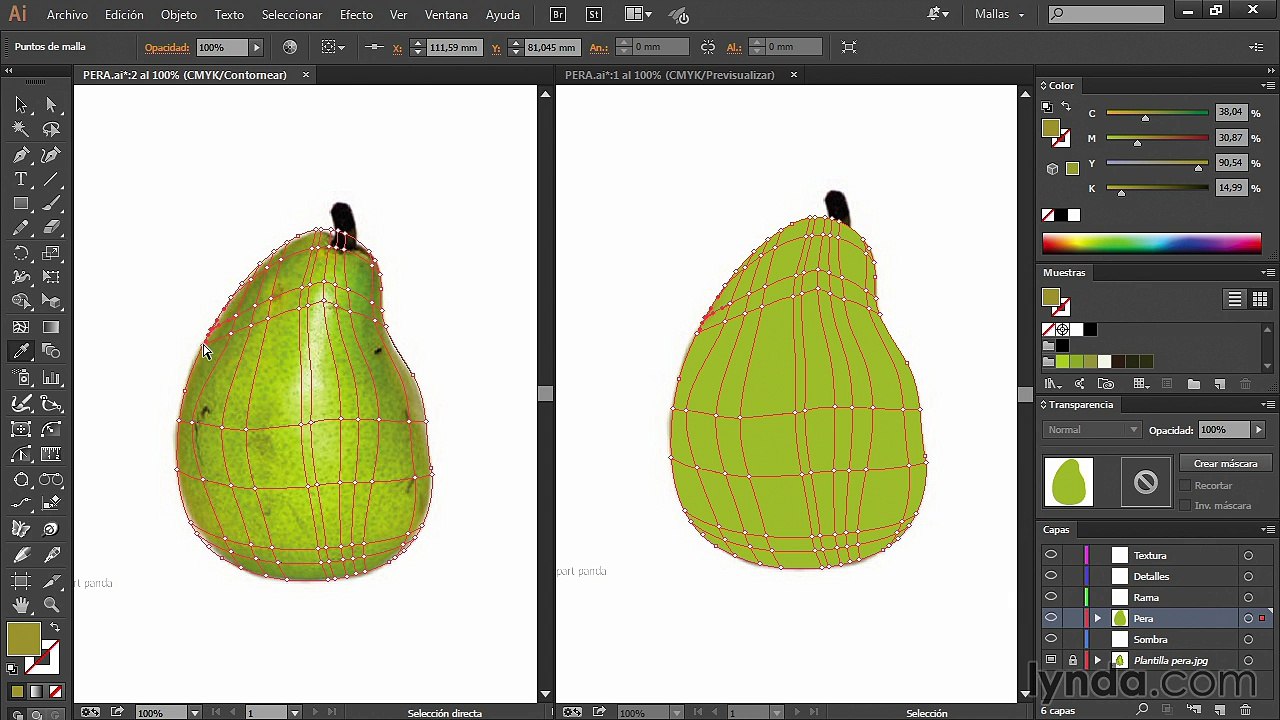This screenshot has height=720, width=1280.
Task: Select the Eyedropper tool
Action: (x=21, y=351)
